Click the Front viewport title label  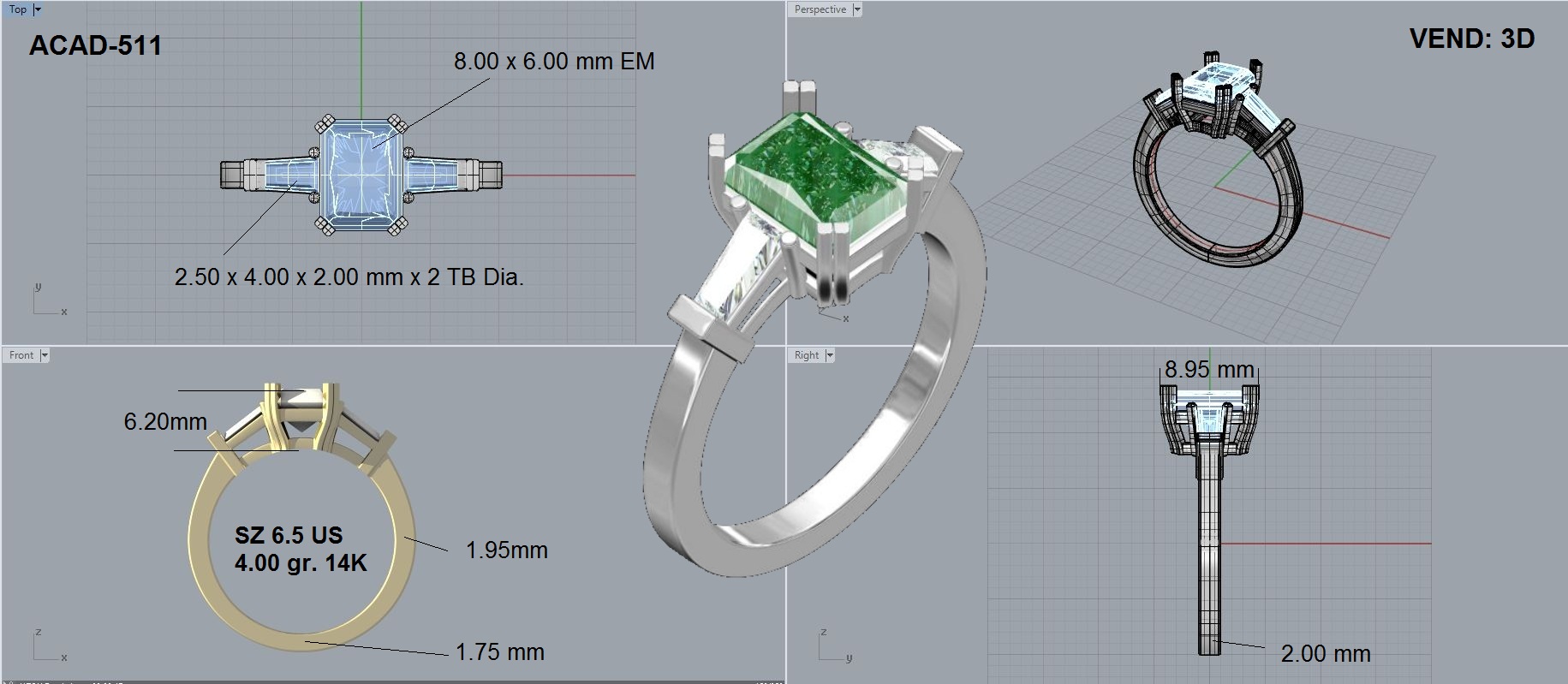pyautogui.click(x=21, y=355)
